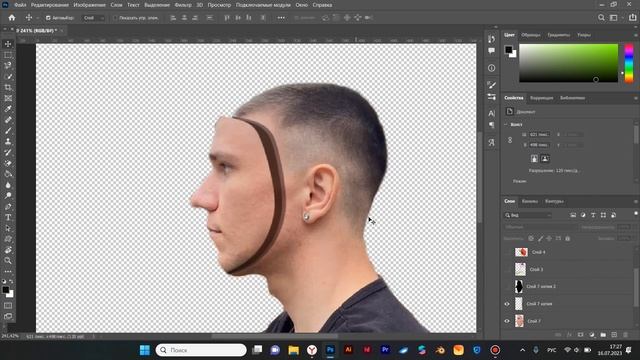
Task: Hide the Слой 7 layer
Action: [507, 321]
